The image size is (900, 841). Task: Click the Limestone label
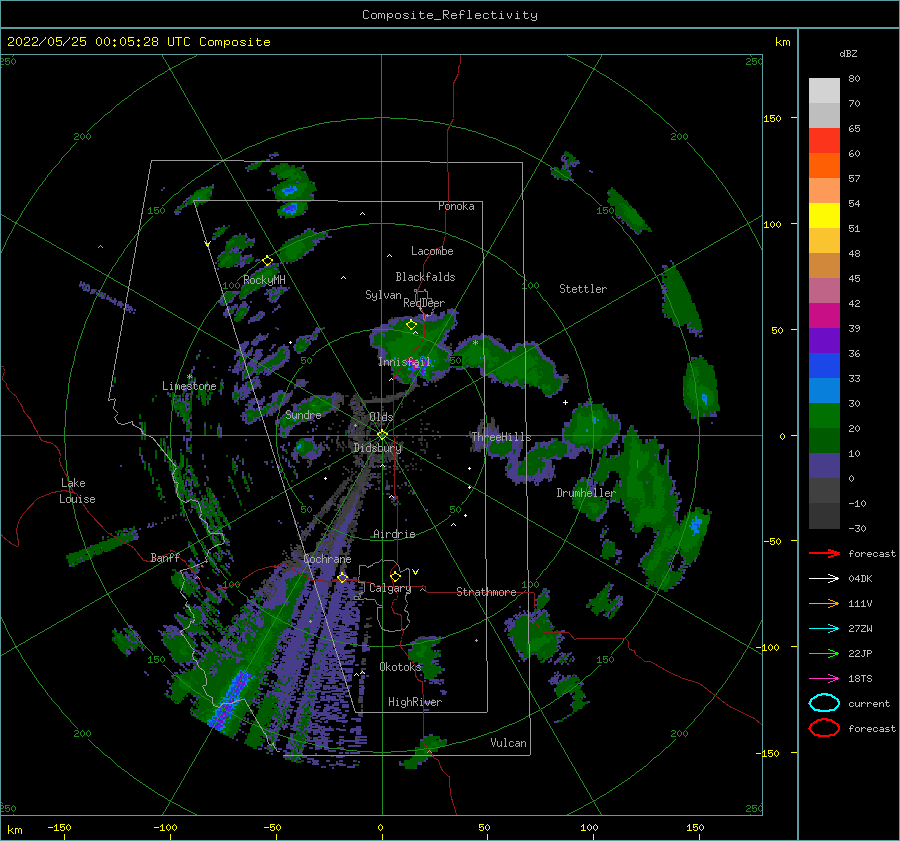click(189, 386)
